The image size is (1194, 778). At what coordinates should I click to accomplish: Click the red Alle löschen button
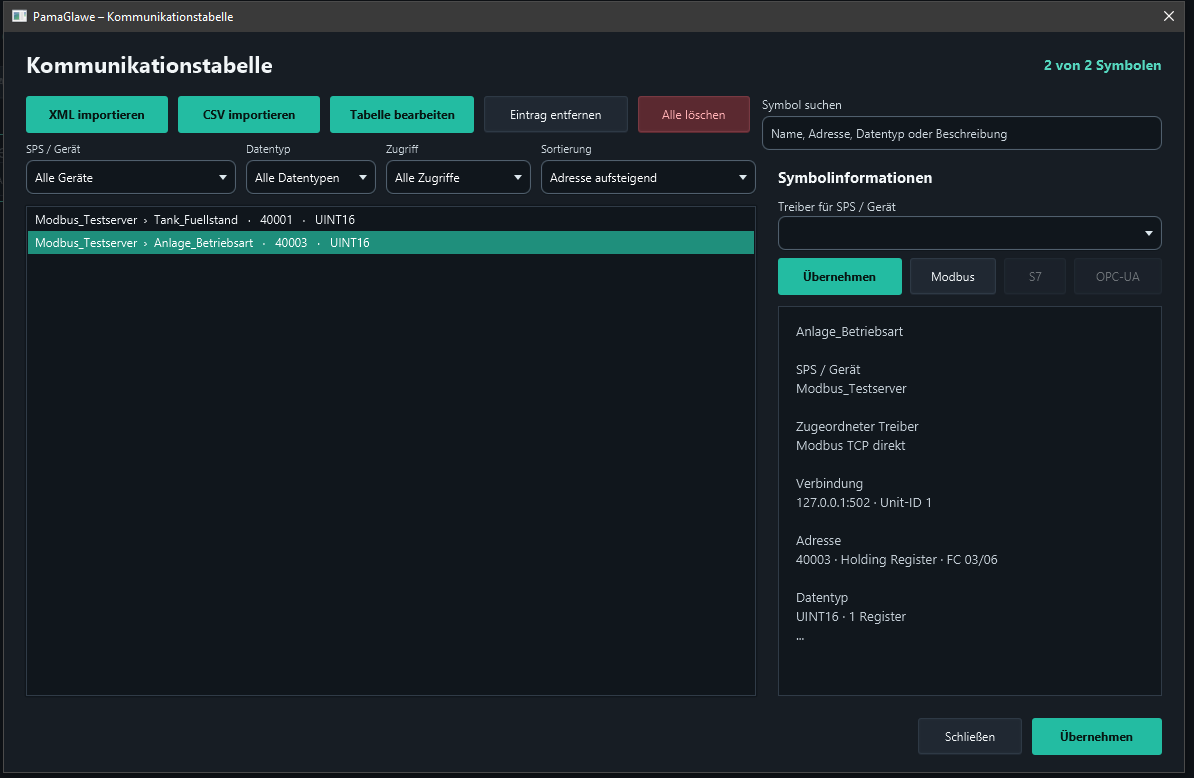click(x=694, y=115)
